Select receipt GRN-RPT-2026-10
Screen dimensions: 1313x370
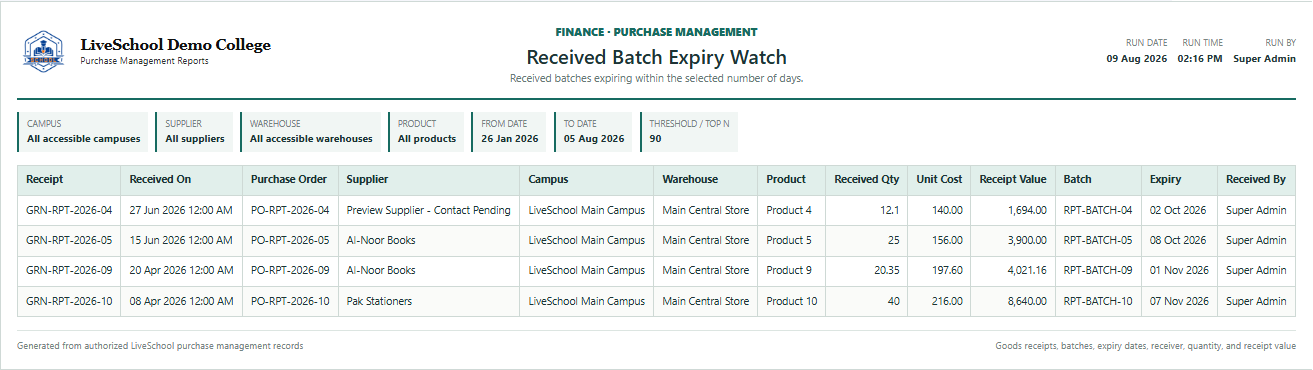69,301
